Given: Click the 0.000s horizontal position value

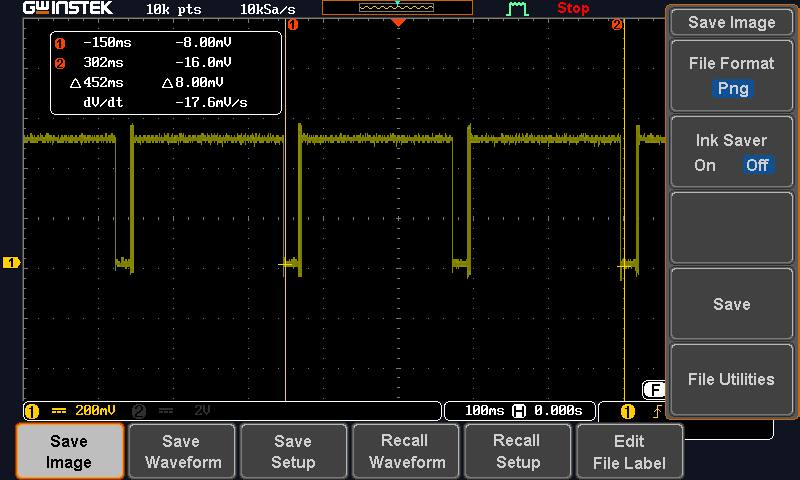Looking at the screenshot, I should 558,411.
